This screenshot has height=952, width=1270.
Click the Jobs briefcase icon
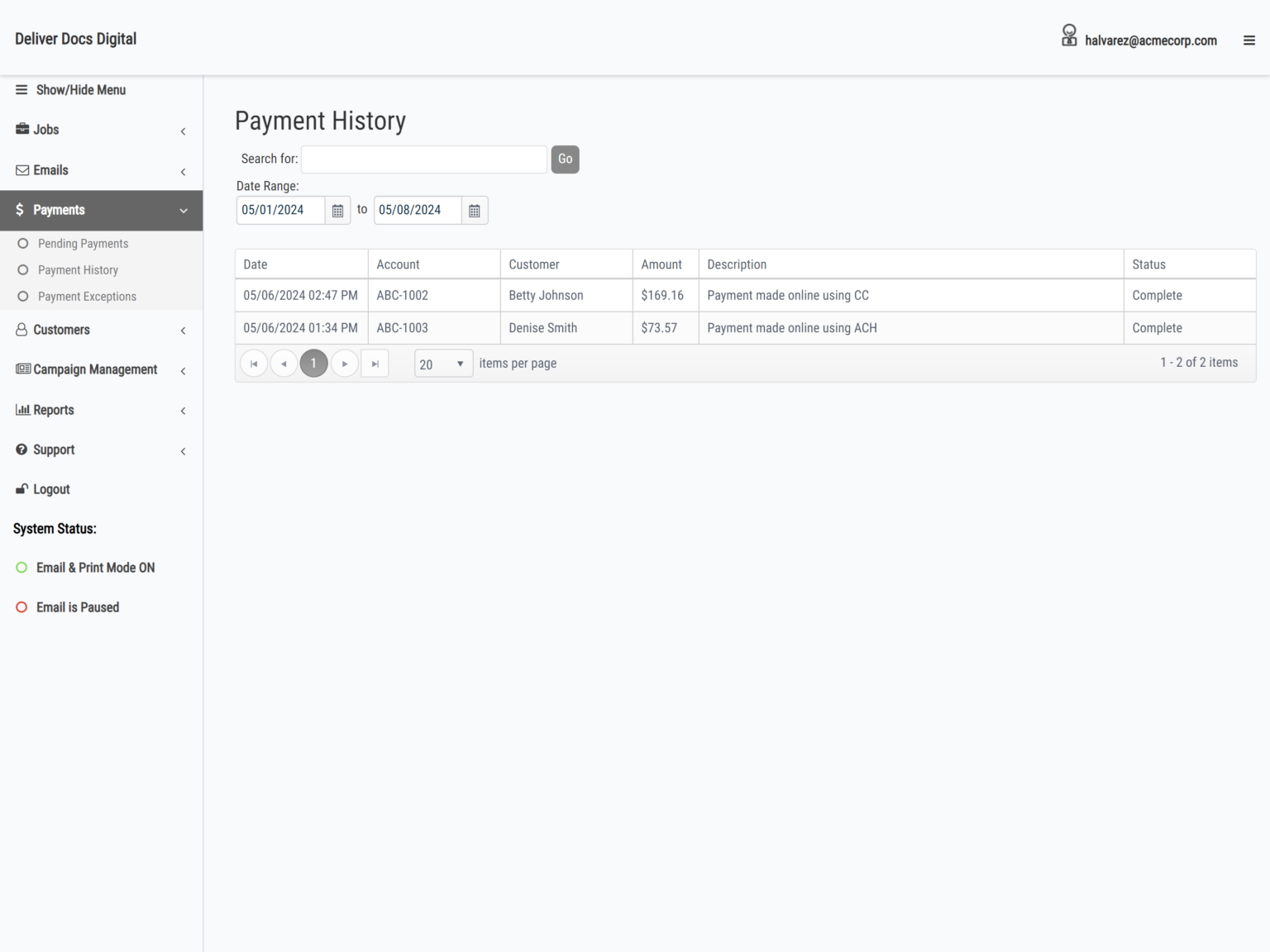[x=22, y=129]
